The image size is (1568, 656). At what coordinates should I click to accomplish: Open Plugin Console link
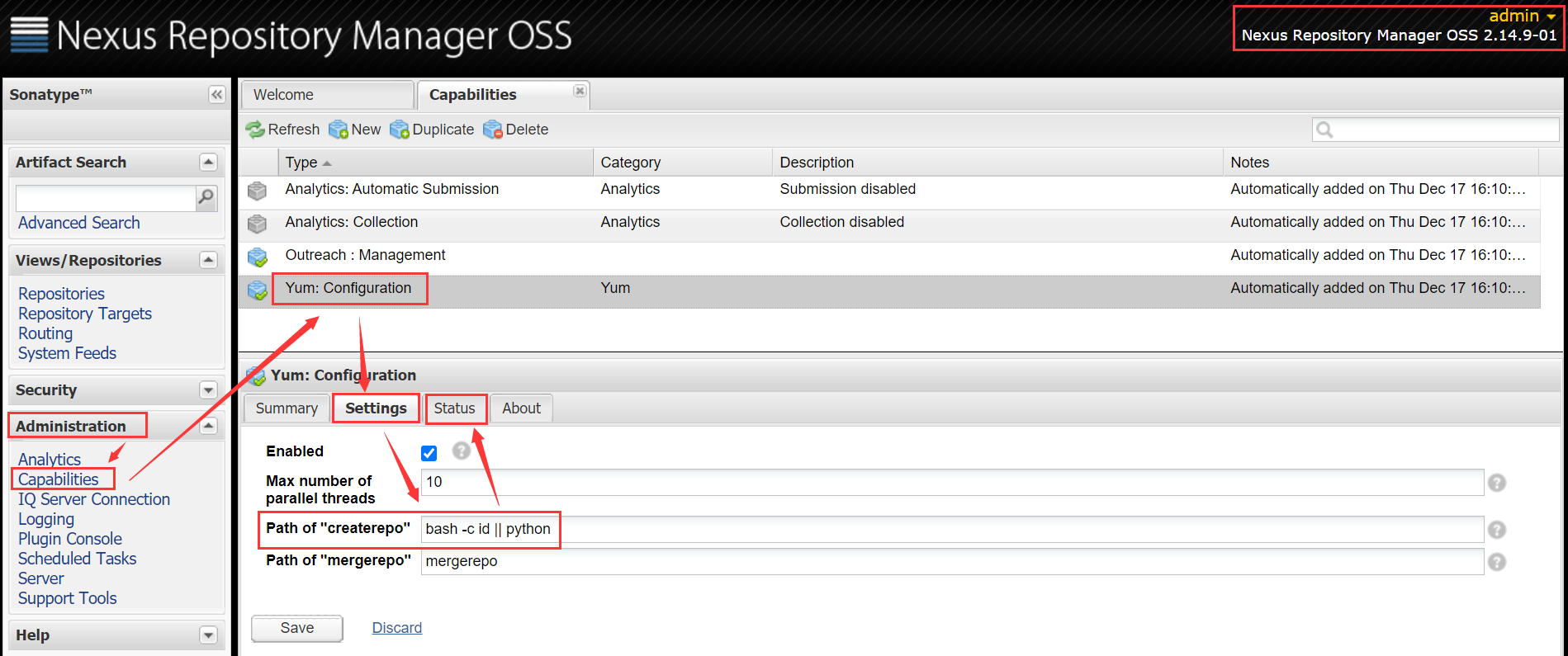(70, 539)
